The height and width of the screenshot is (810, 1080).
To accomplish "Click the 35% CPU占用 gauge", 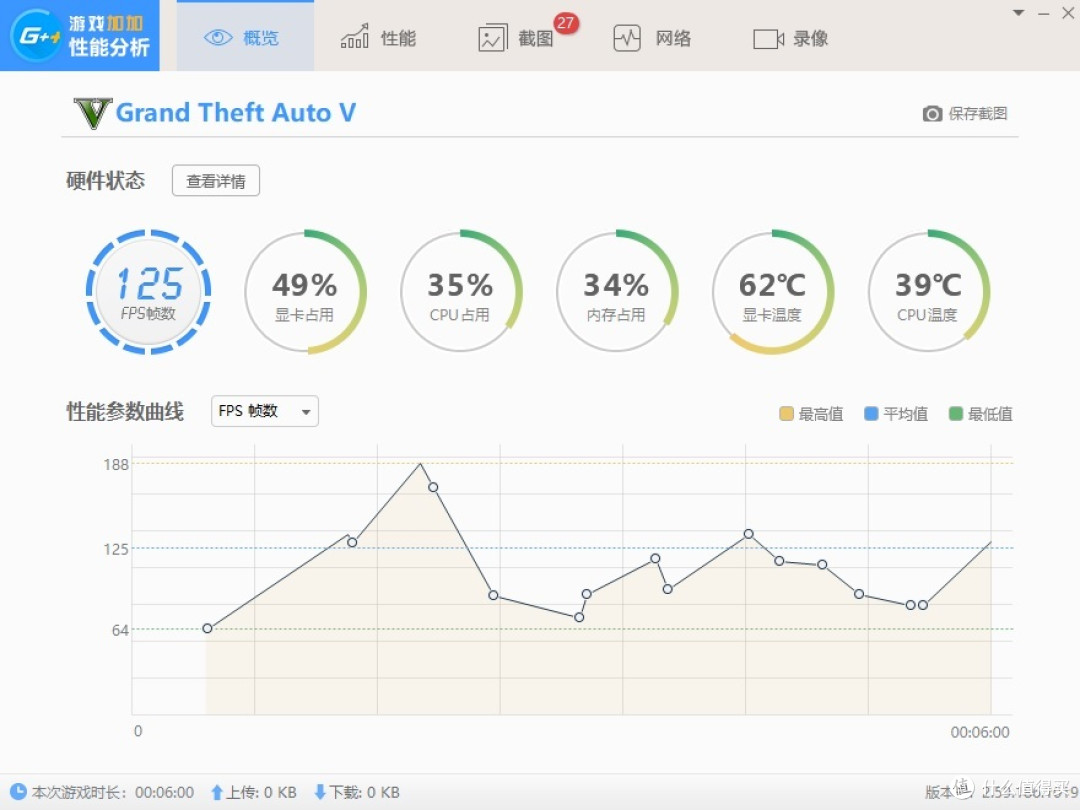I will 460,291.
